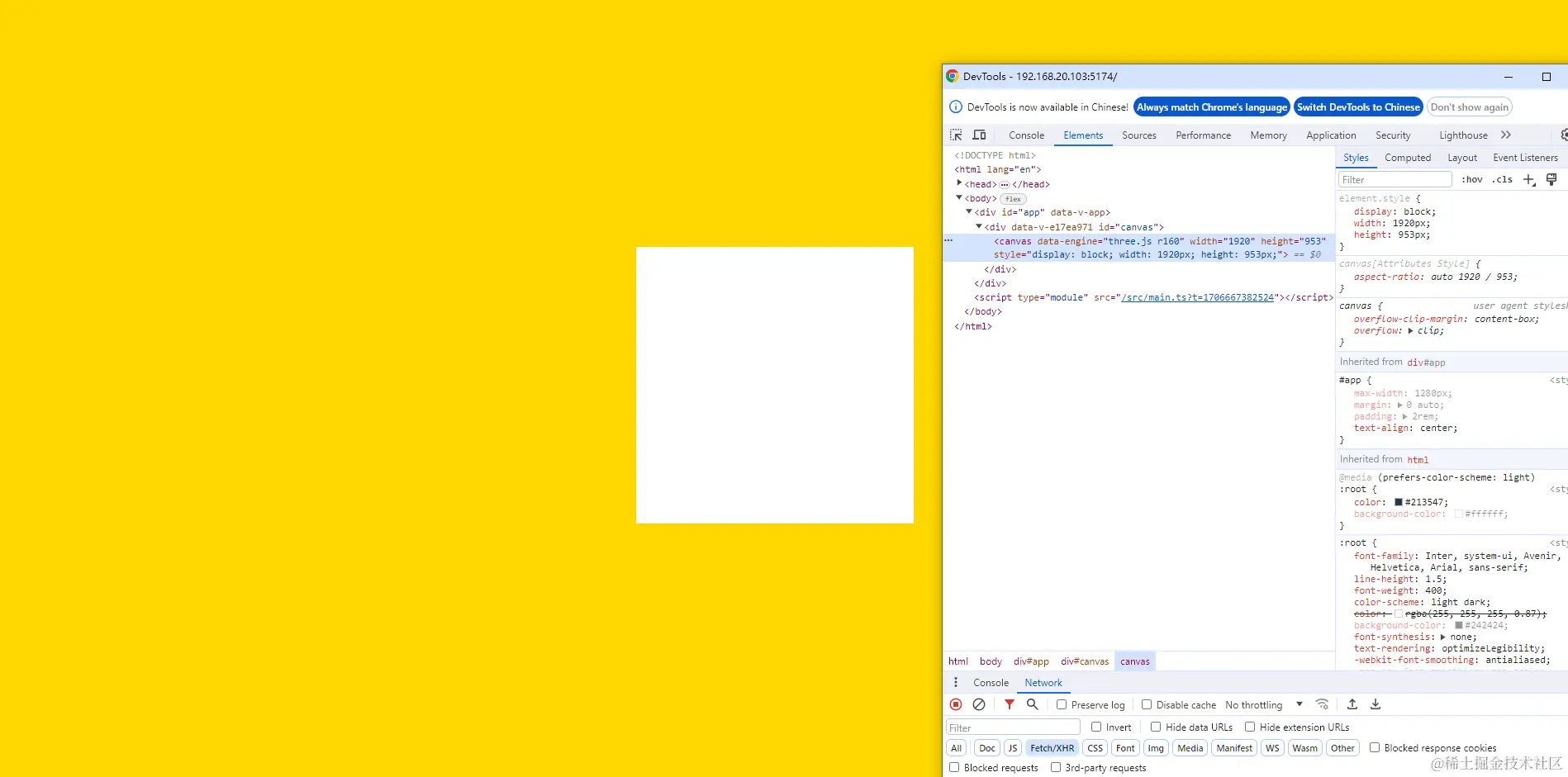Enable the Preserve log checkbox
The height and width of the screenshot is (777, 1568).
(x=1062, y=704)
